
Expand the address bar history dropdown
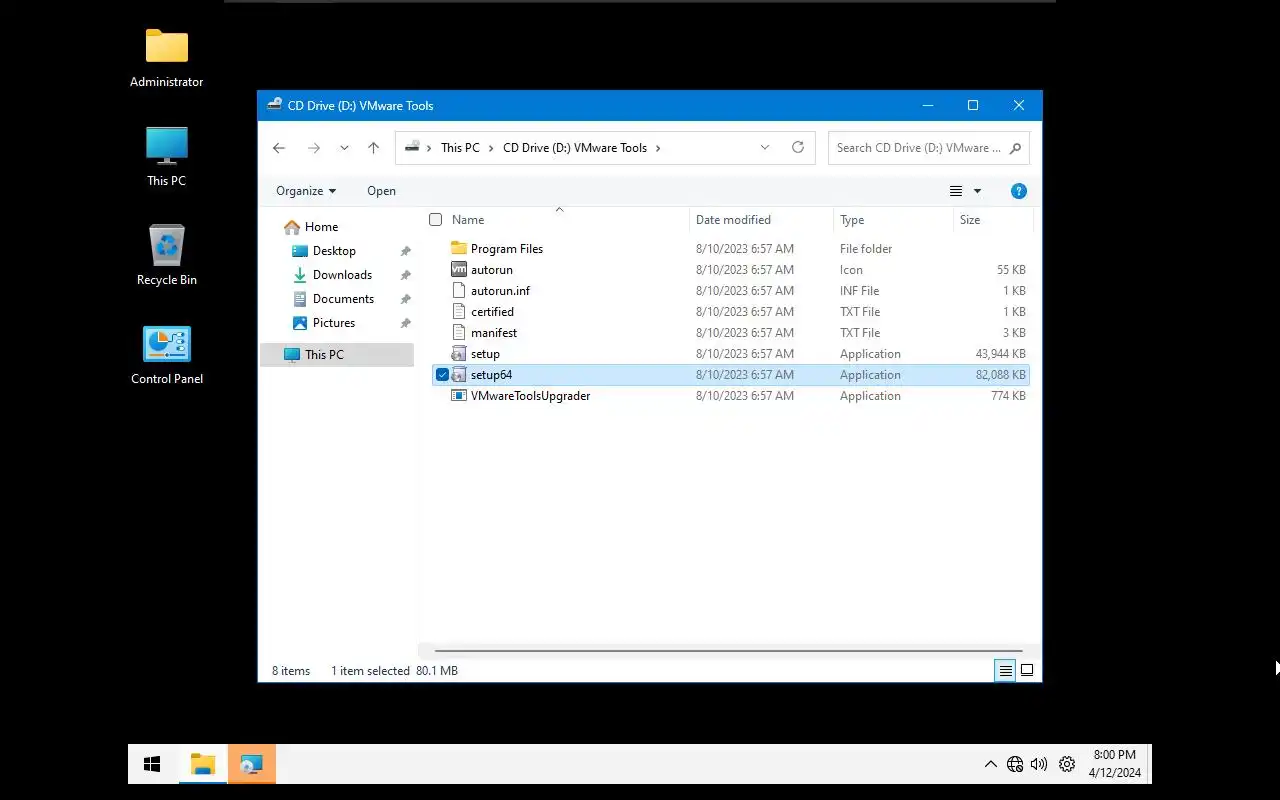(765, 147)
